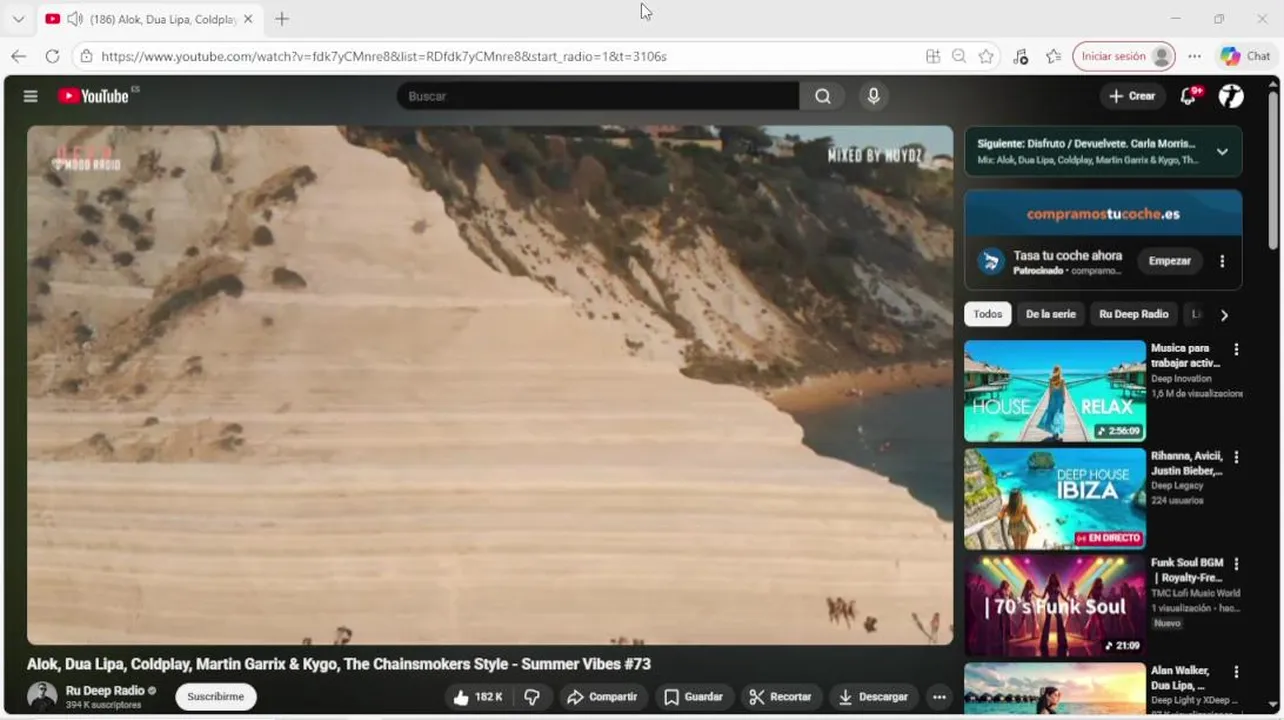This screenshot has width=1284, height=720.
Task: Add page to favorites with star icon
Action: tap(986, 56)
